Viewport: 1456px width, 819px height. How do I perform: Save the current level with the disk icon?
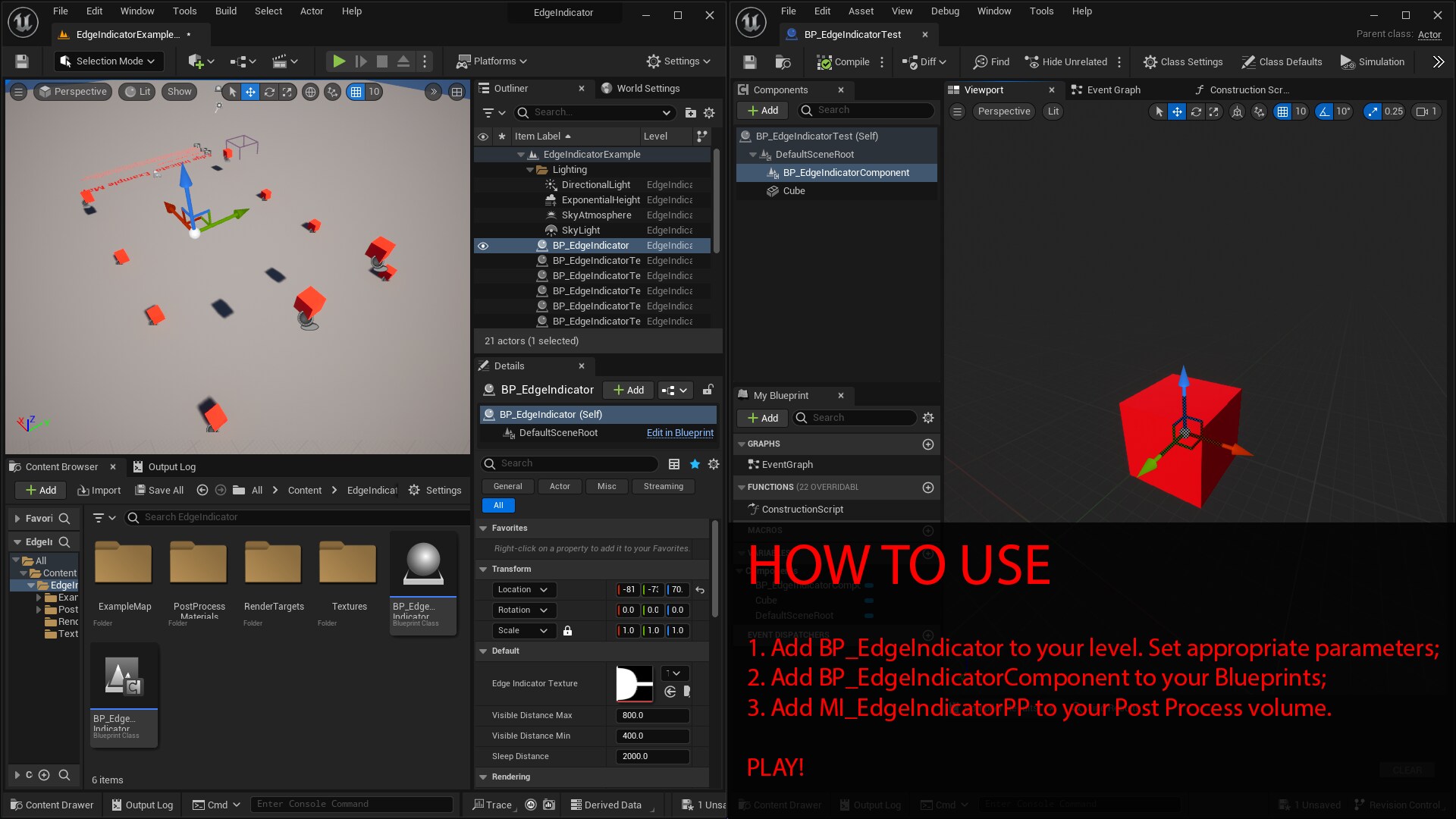point(21,61)
